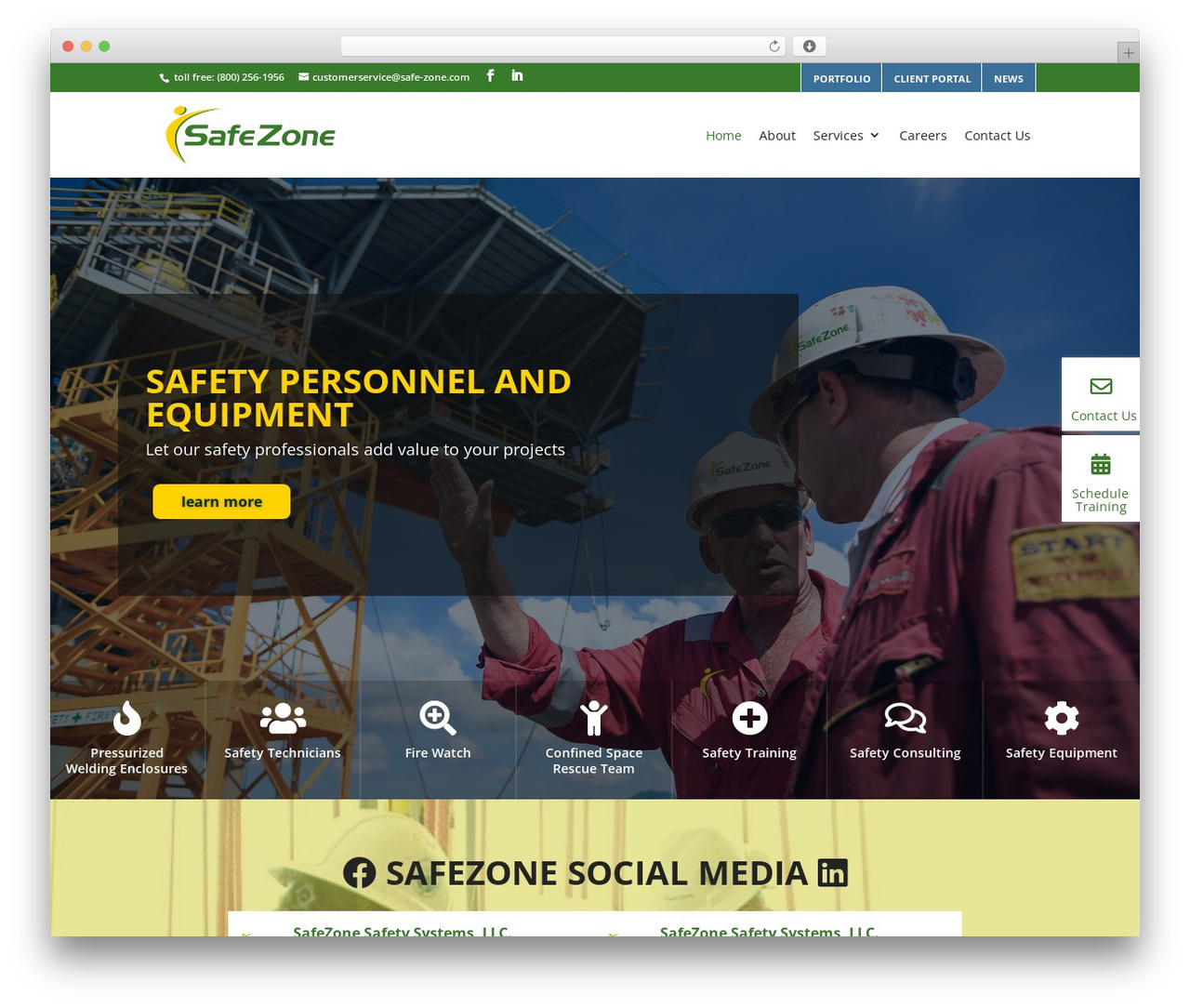Click the yellow learn more button

221,501
